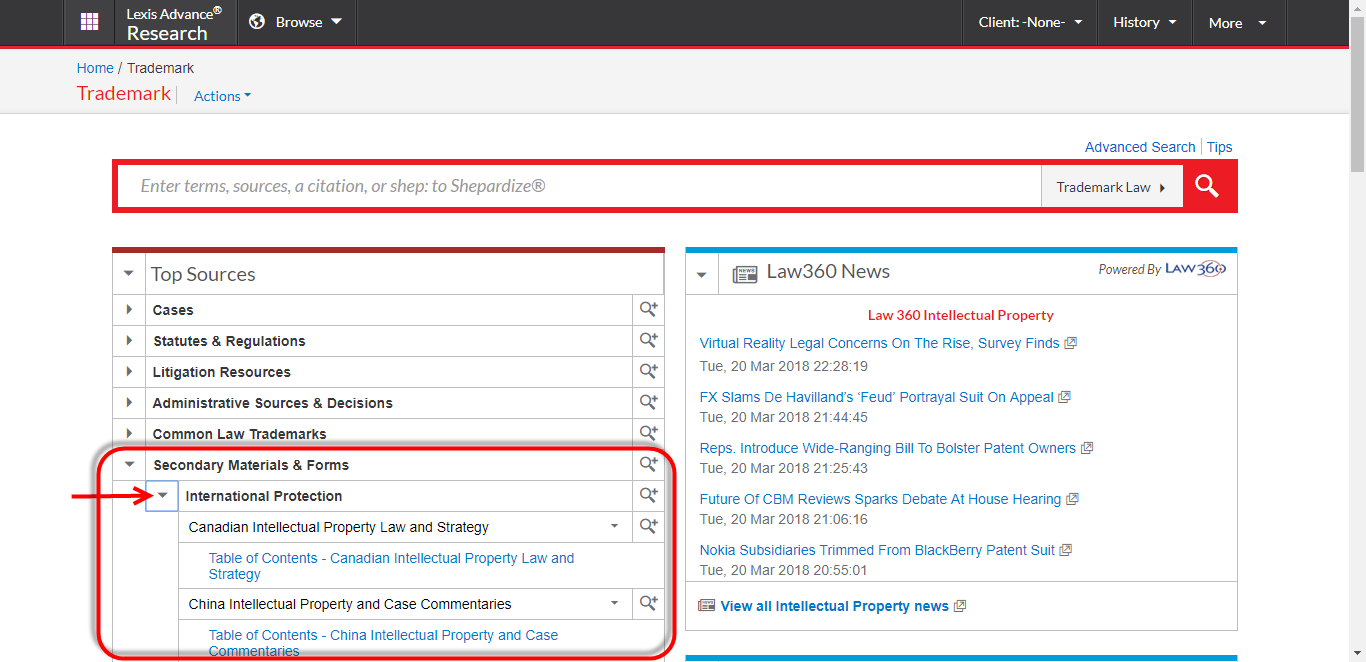1366x662 pixels.
Task: Expand the Statutes & Regulations category
Action: [x=129, y=341]
